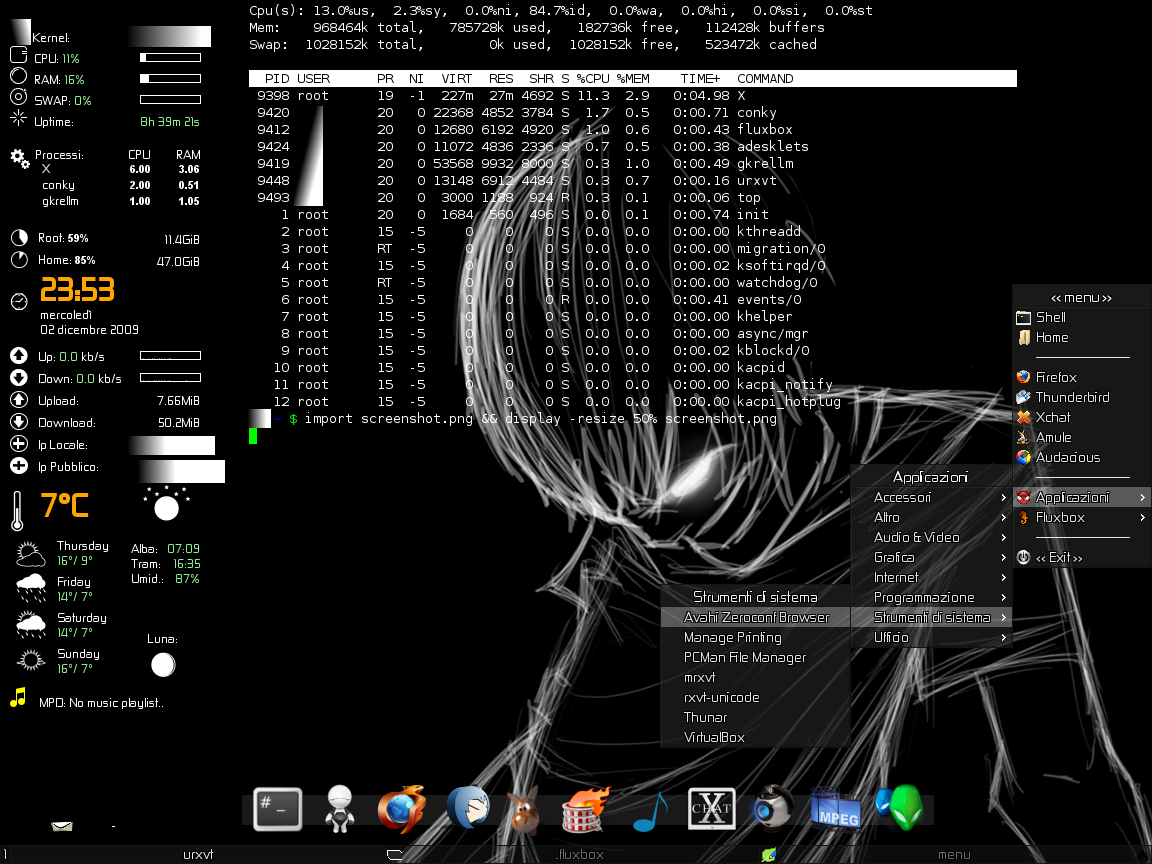
Task: Expand the Accessori submenu
Action: [x=932, y=497]
